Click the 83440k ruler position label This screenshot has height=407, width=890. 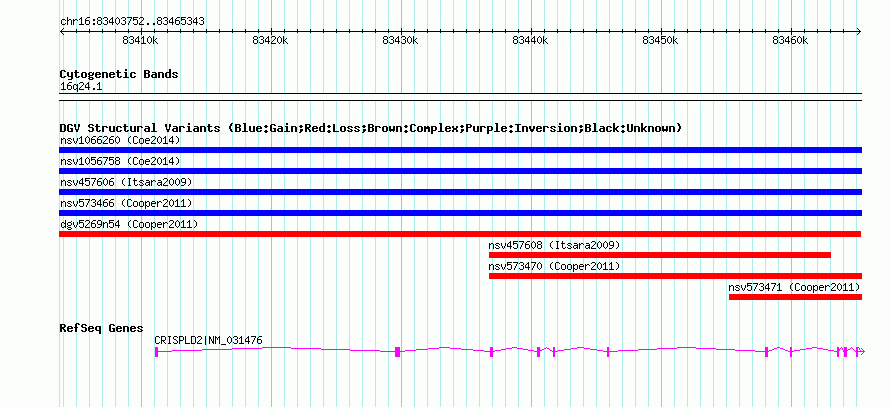(531, 40)
